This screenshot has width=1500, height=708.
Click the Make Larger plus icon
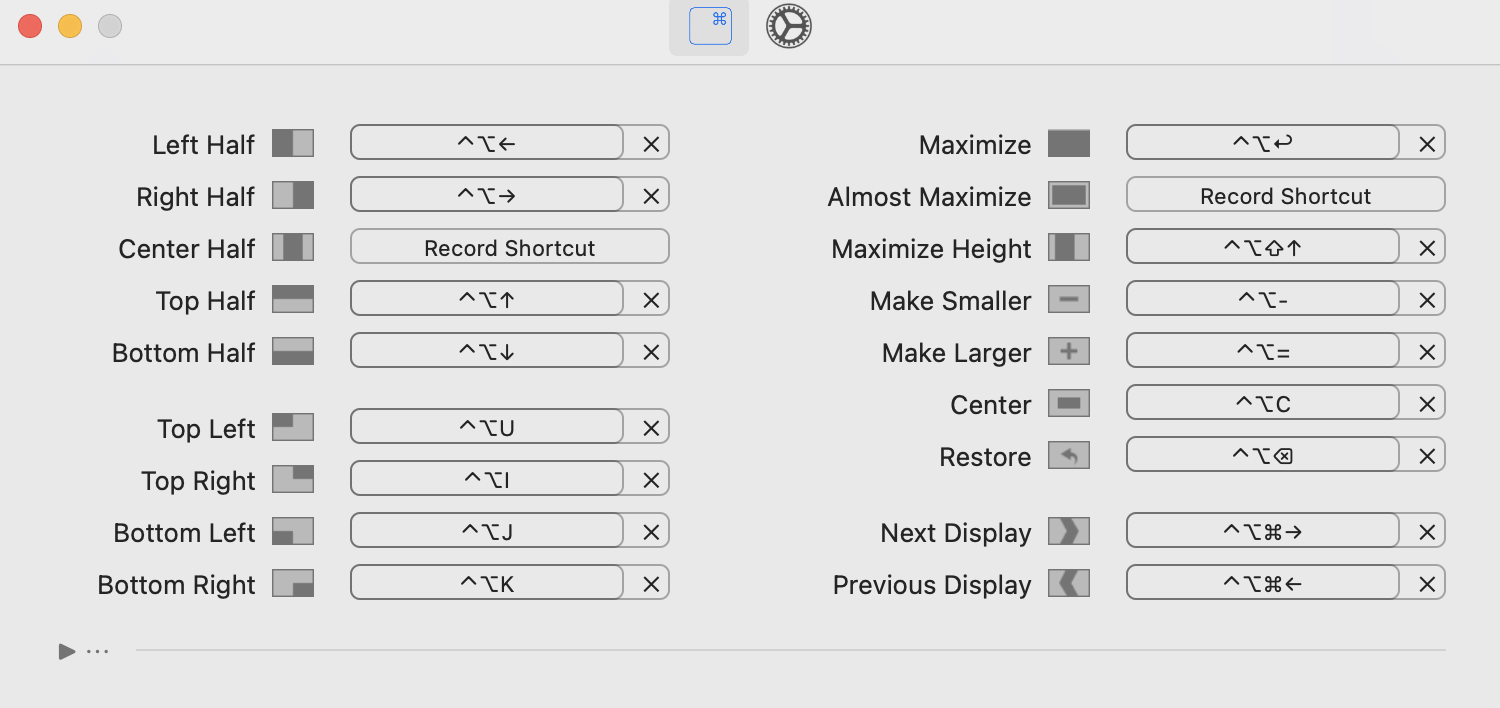[1069, 351]
